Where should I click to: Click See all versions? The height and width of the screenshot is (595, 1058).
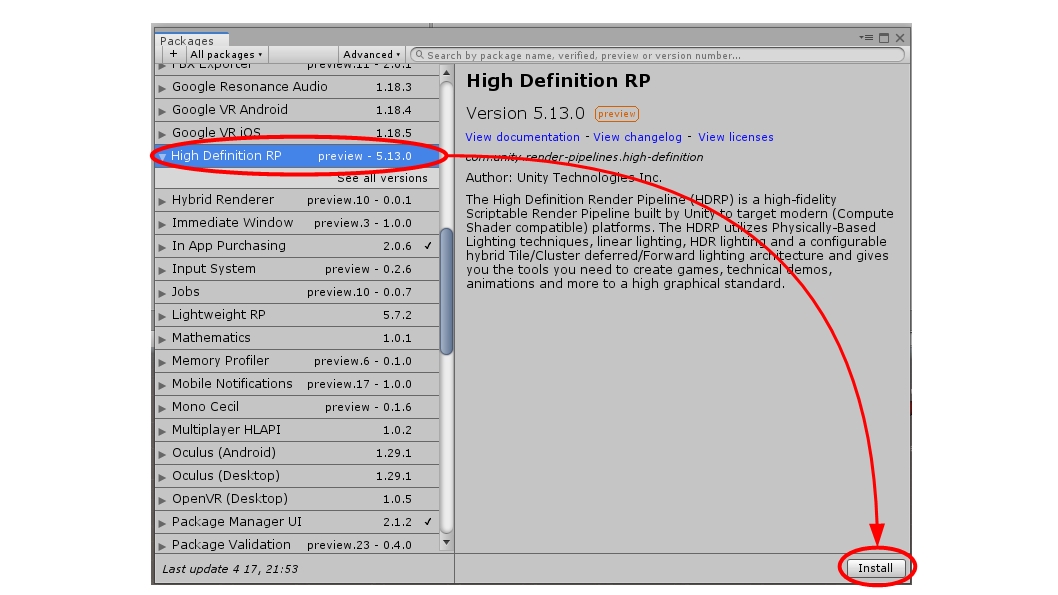pos(382,178)
